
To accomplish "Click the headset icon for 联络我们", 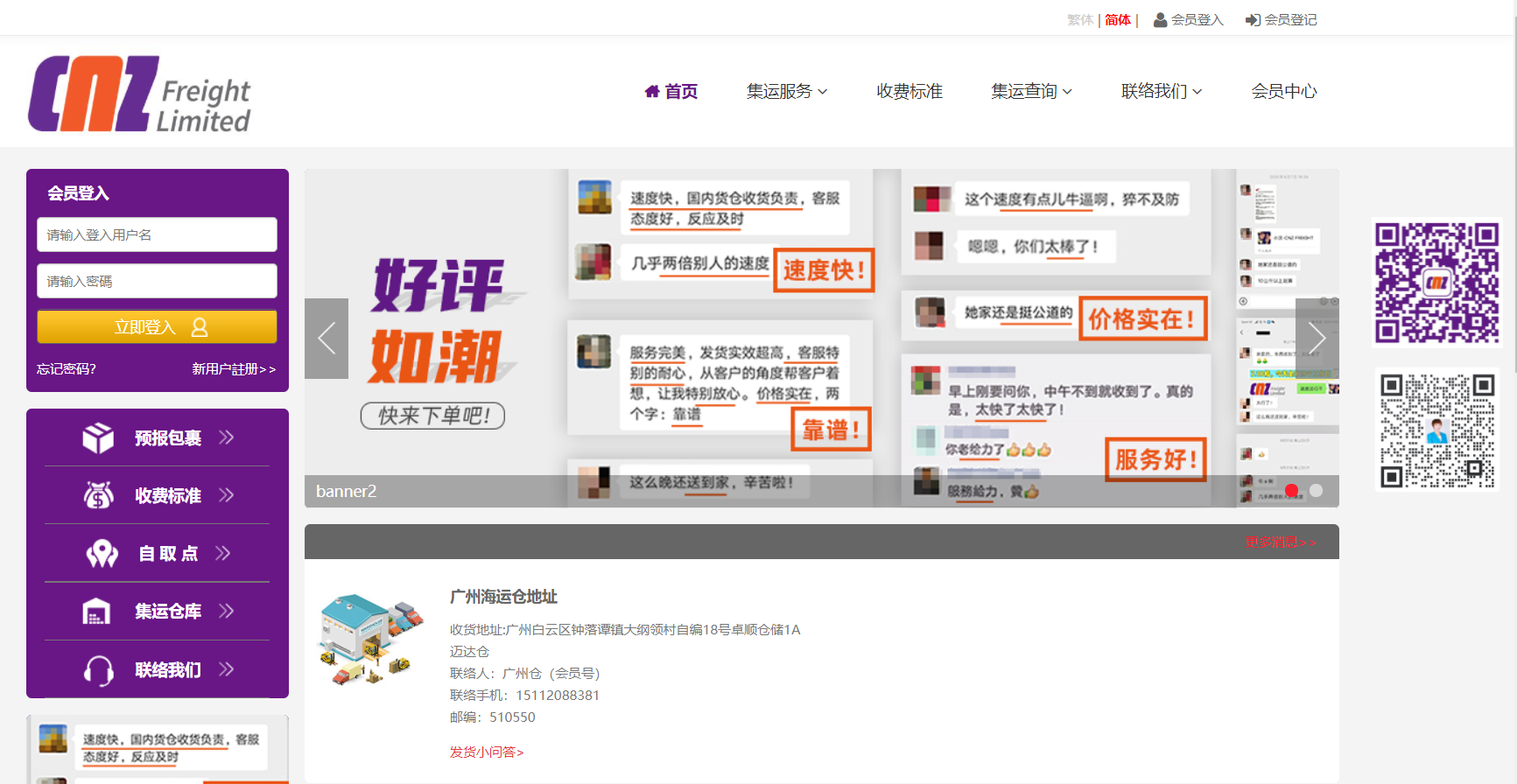I will (98, 670).
